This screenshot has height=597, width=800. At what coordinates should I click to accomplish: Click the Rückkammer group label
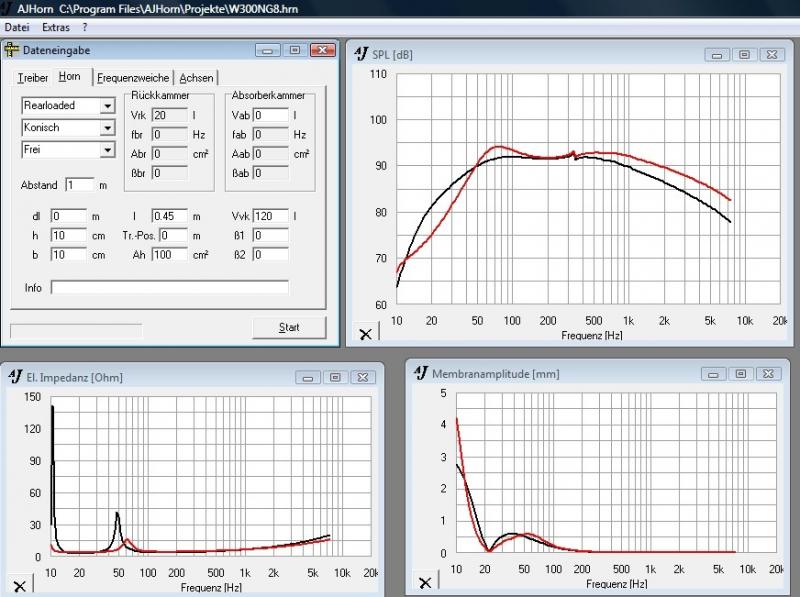(160, 95)
